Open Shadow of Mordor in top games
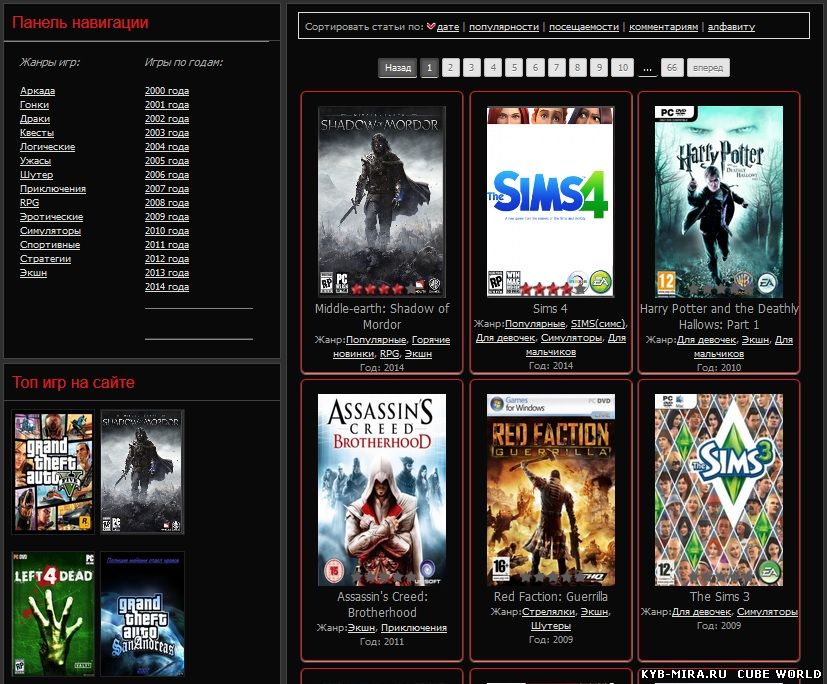827x684 pixels. pos(142,472)
